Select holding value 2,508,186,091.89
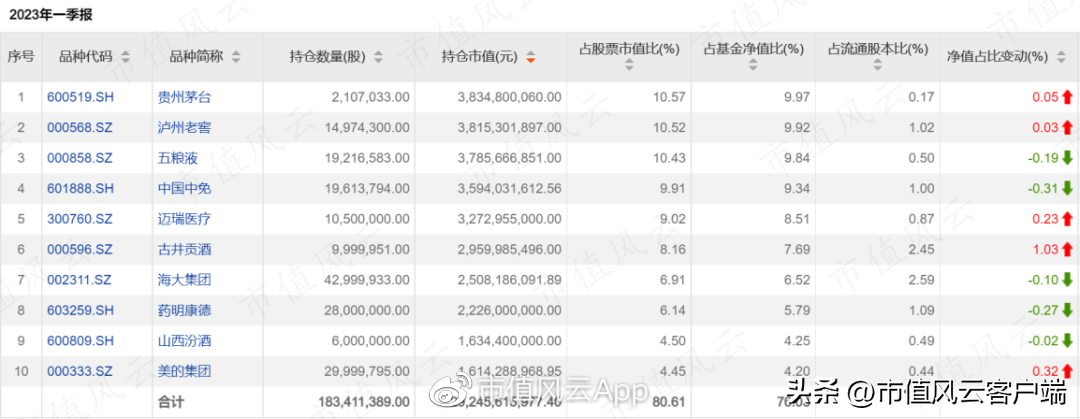Screen dimensions: 1080x419 [509, 280]
